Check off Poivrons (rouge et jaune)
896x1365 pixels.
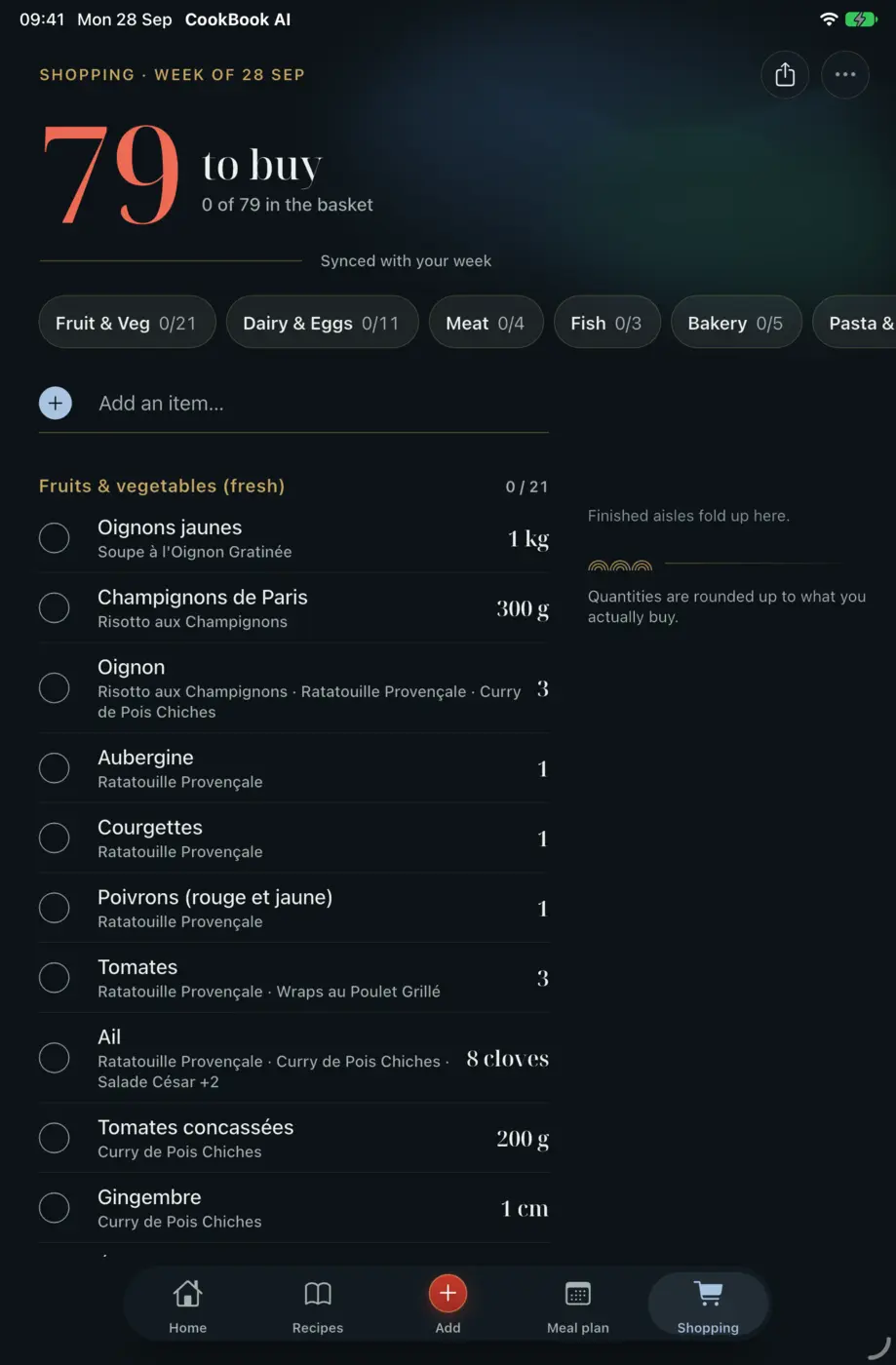[x=55, y=909]
